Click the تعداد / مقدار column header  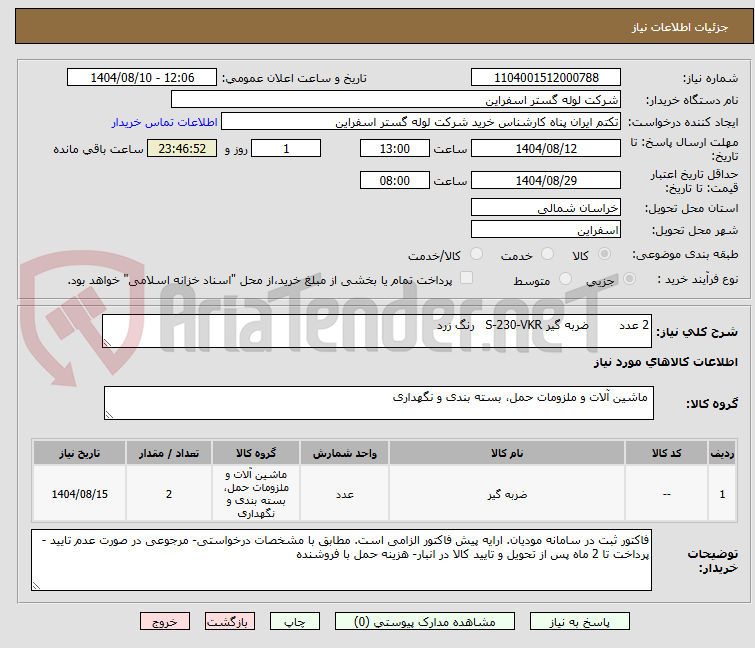(169, 453)
